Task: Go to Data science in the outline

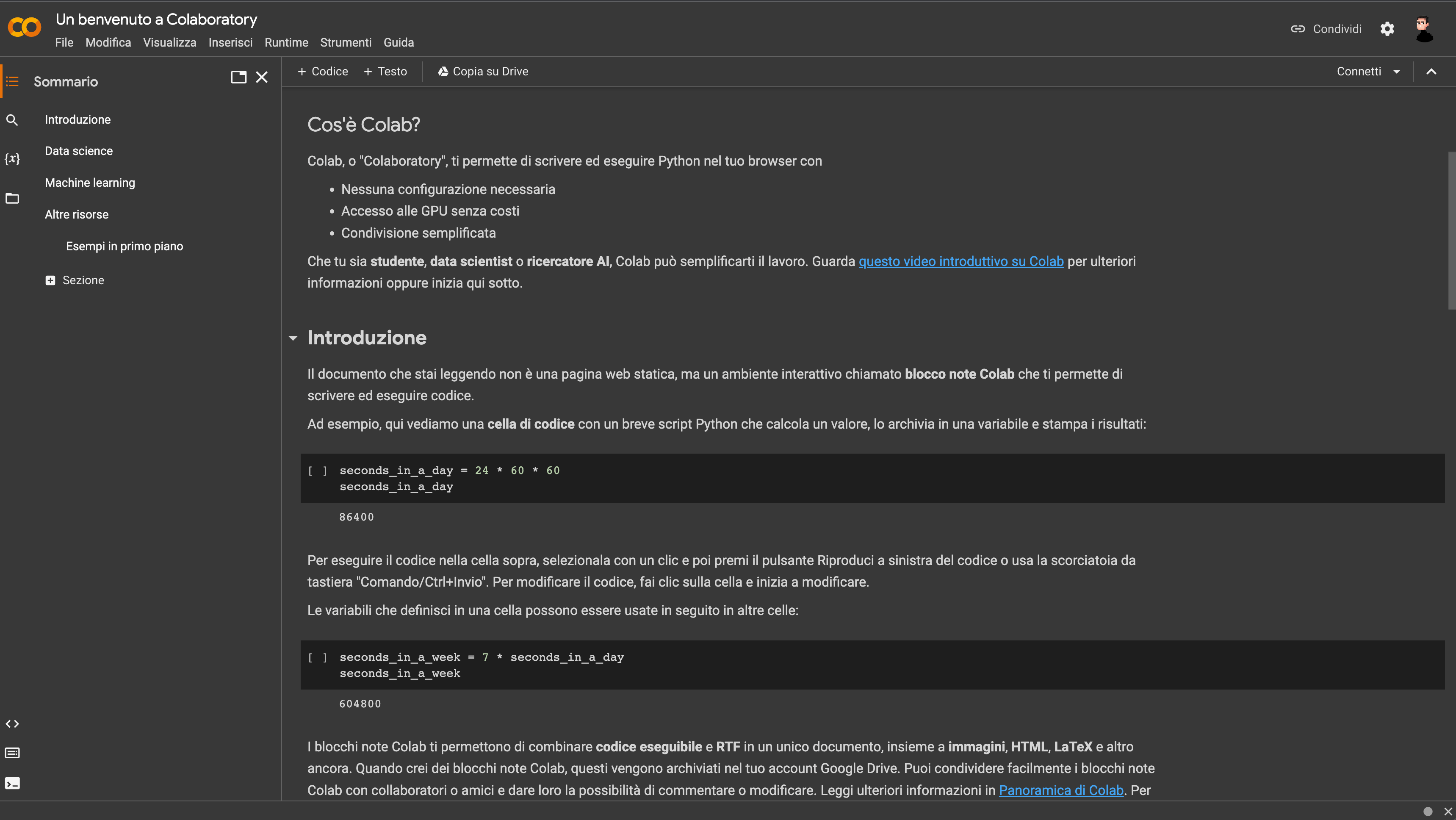Action: (x=79, y=152)
